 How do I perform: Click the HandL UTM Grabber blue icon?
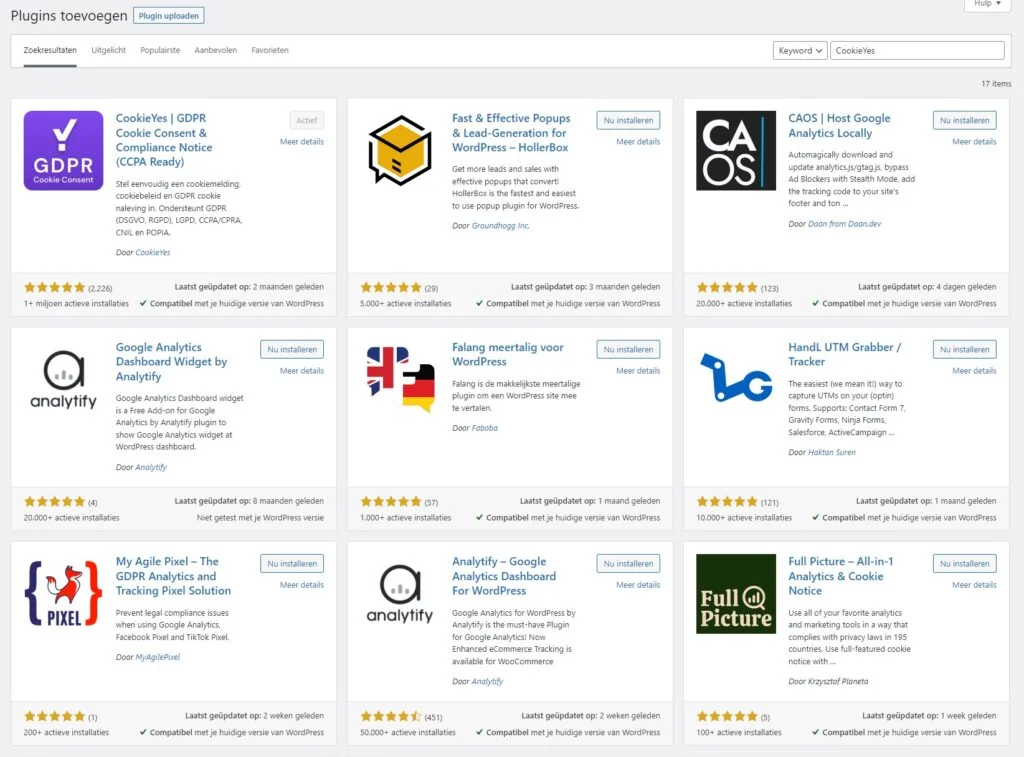(x=735, y=379)
